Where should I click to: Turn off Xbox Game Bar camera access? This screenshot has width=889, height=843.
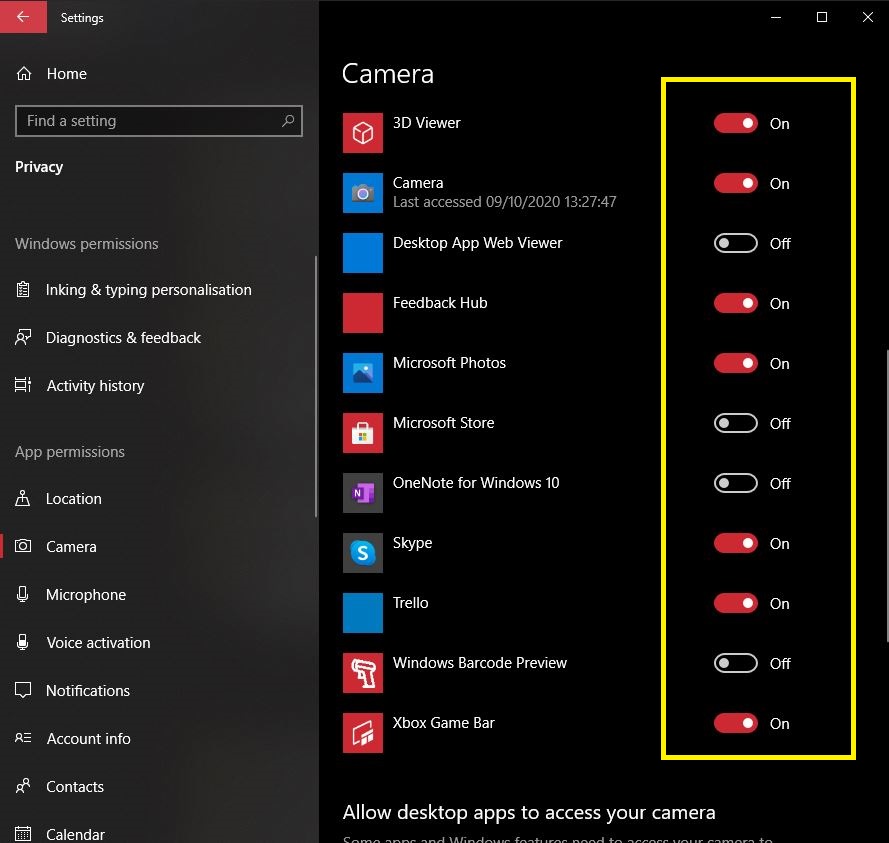735,723
